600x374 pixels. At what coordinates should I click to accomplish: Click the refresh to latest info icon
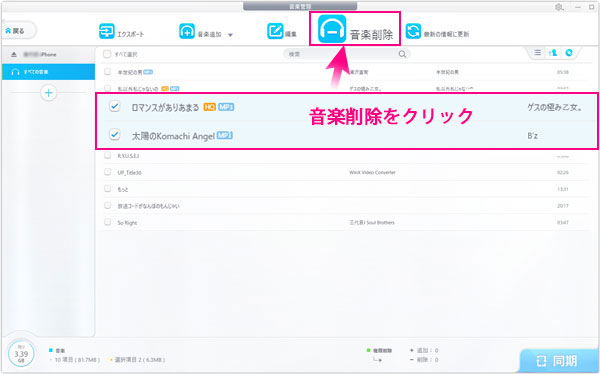coord(413,31)
